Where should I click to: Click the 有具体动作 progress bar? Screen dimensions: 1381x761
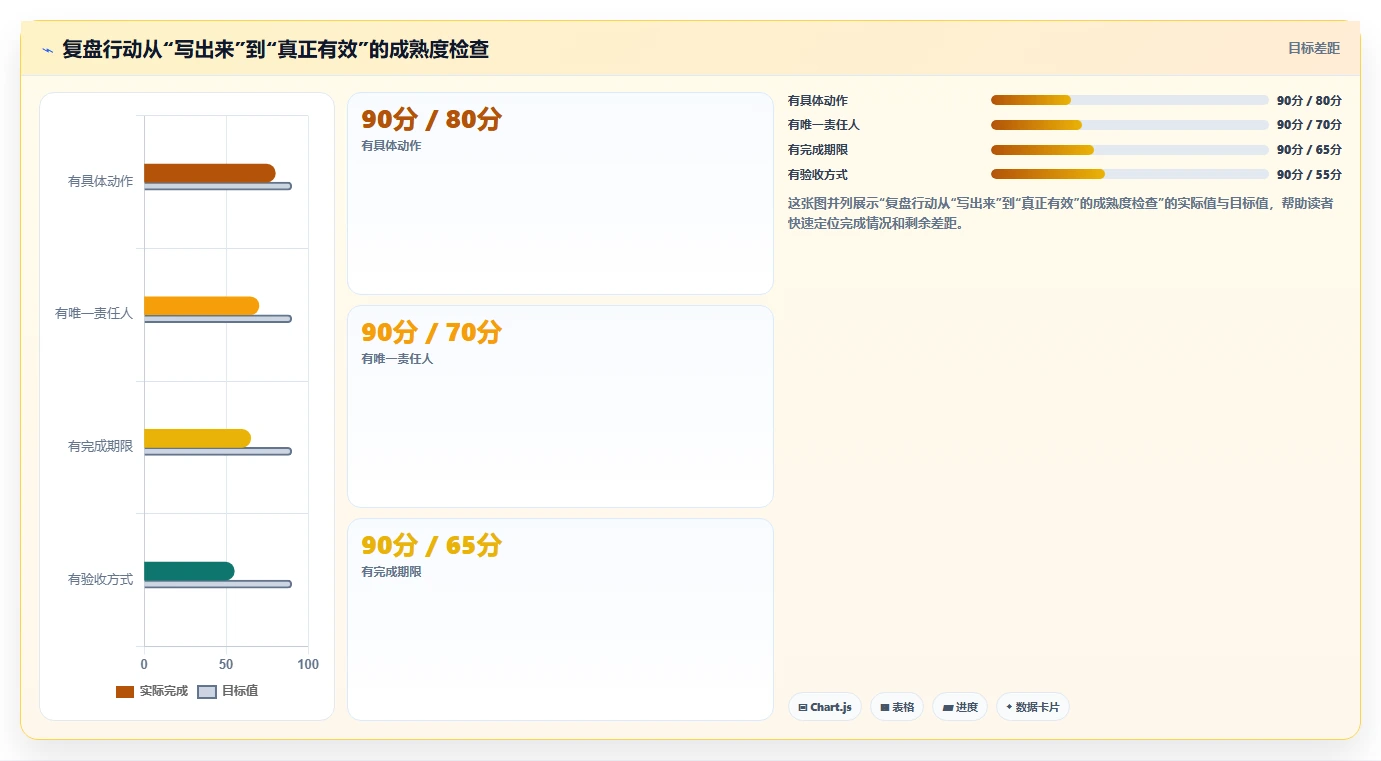pyautogui.click(x=1129, y=100)
